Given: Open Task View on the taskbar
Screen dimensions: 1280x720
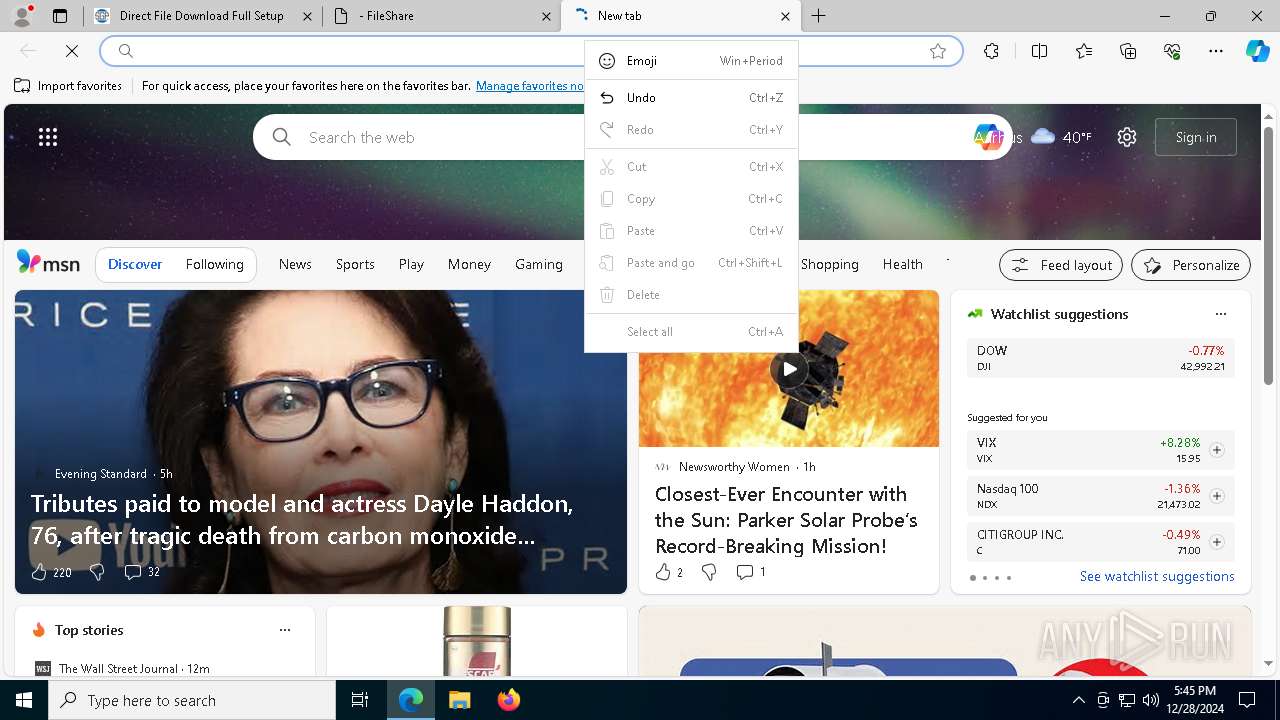Looking at the screenshot, I should (360, 700).
